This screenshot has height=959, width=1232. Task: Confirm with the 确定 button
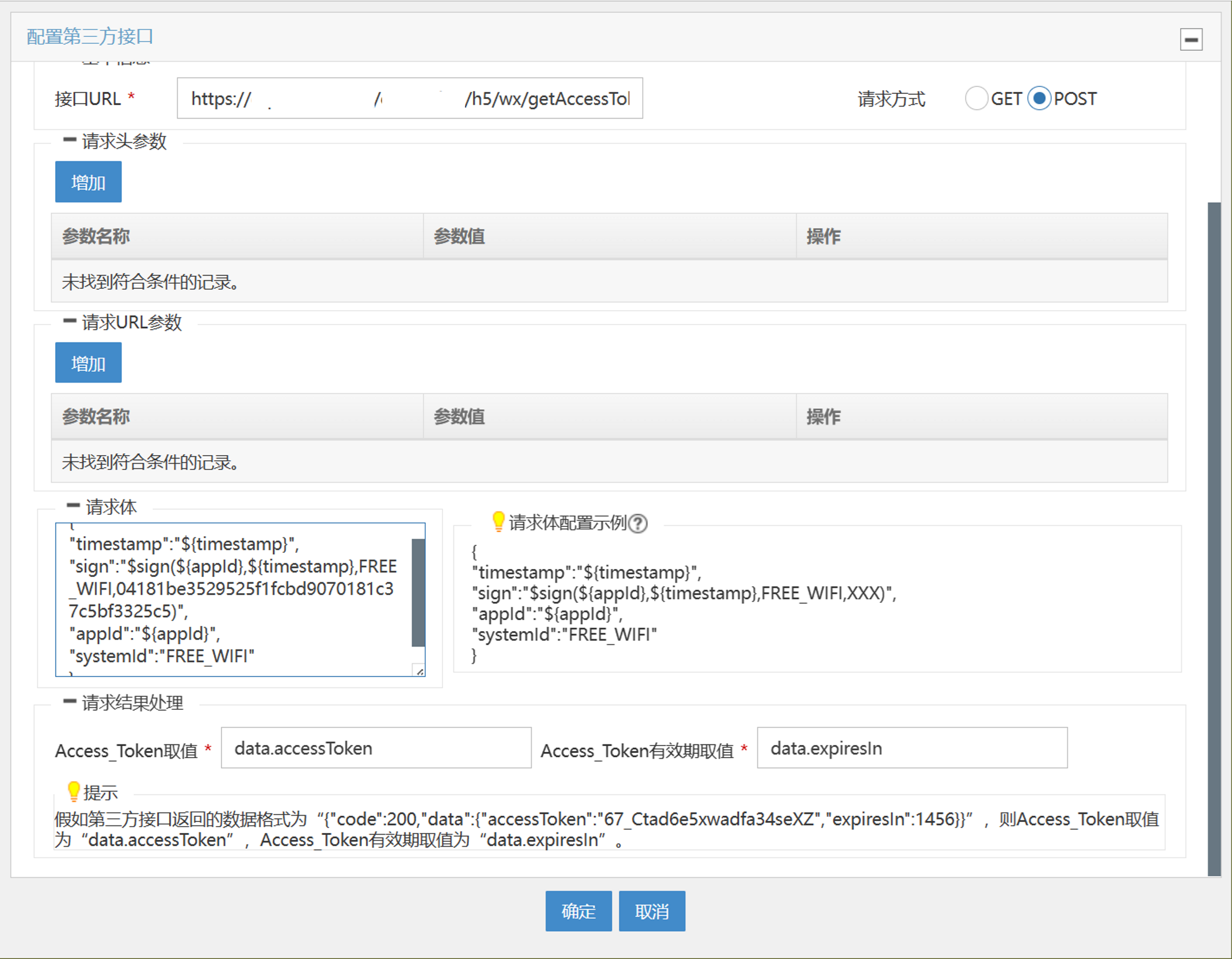[x=578, y=911]
